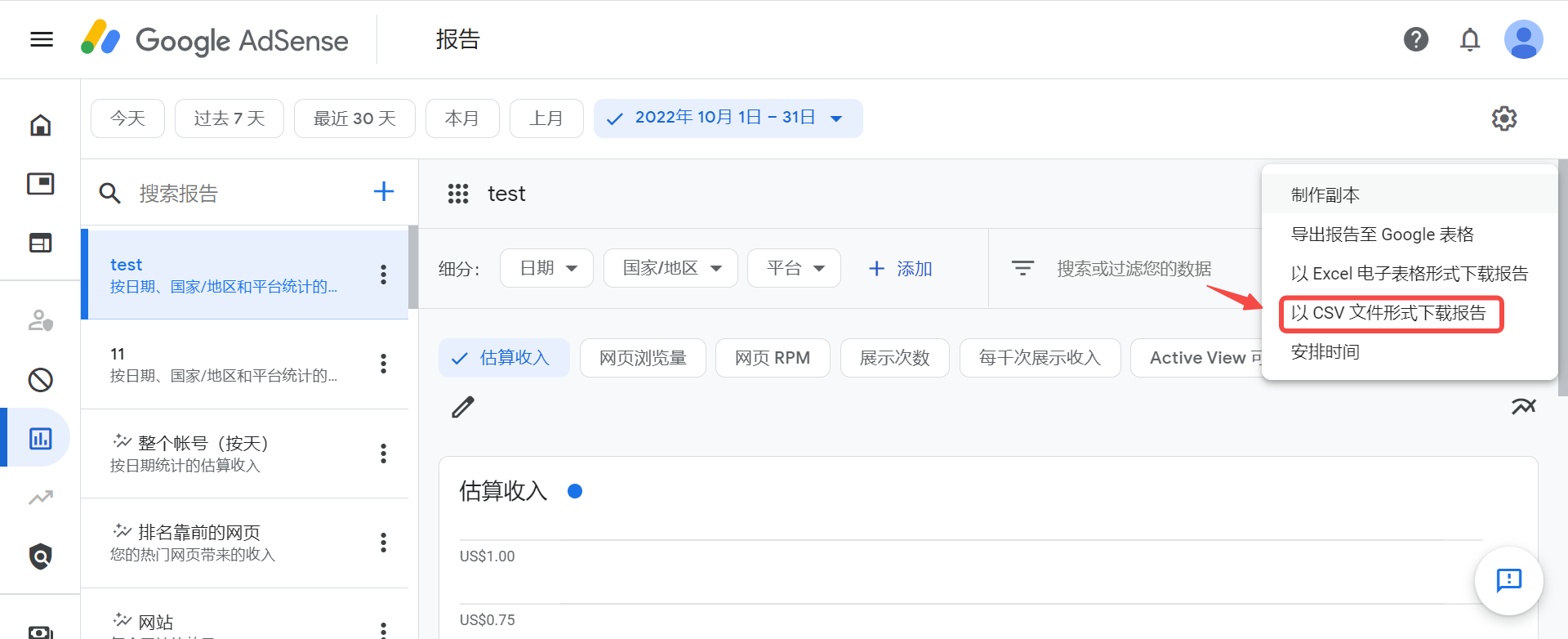
Task: Click the Home icon in sidebar
Action: tap(40, 125)
